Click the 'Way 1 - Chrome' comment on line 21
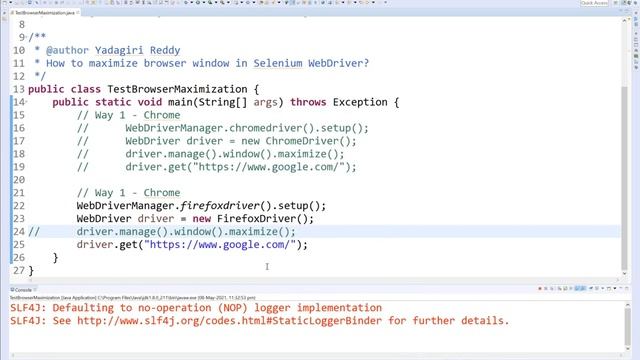Screen dimensions: 640x360 click(128, 193)
